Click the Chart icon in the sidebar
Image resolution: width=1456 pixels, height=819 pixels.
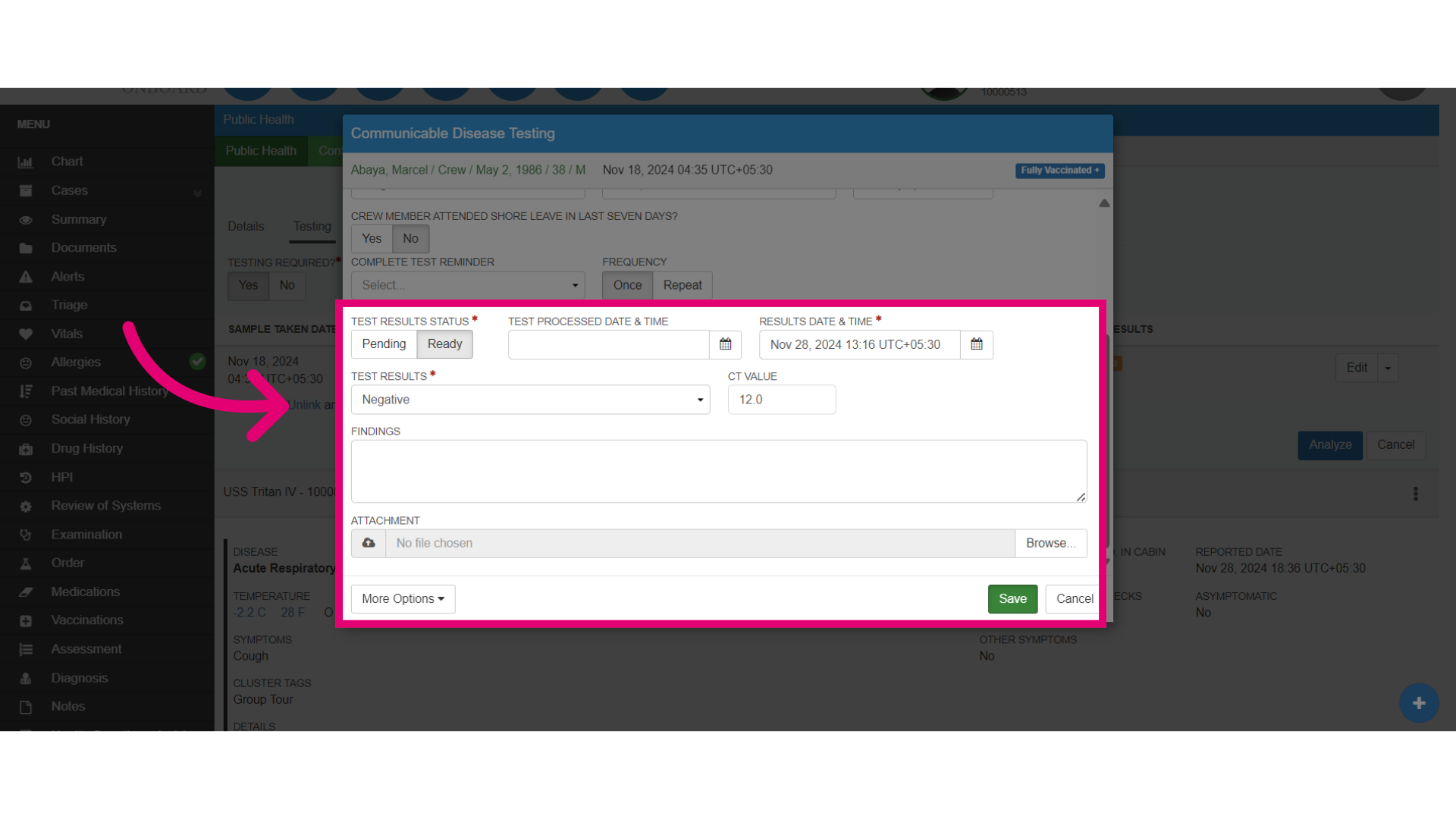[x=25, y=162]
